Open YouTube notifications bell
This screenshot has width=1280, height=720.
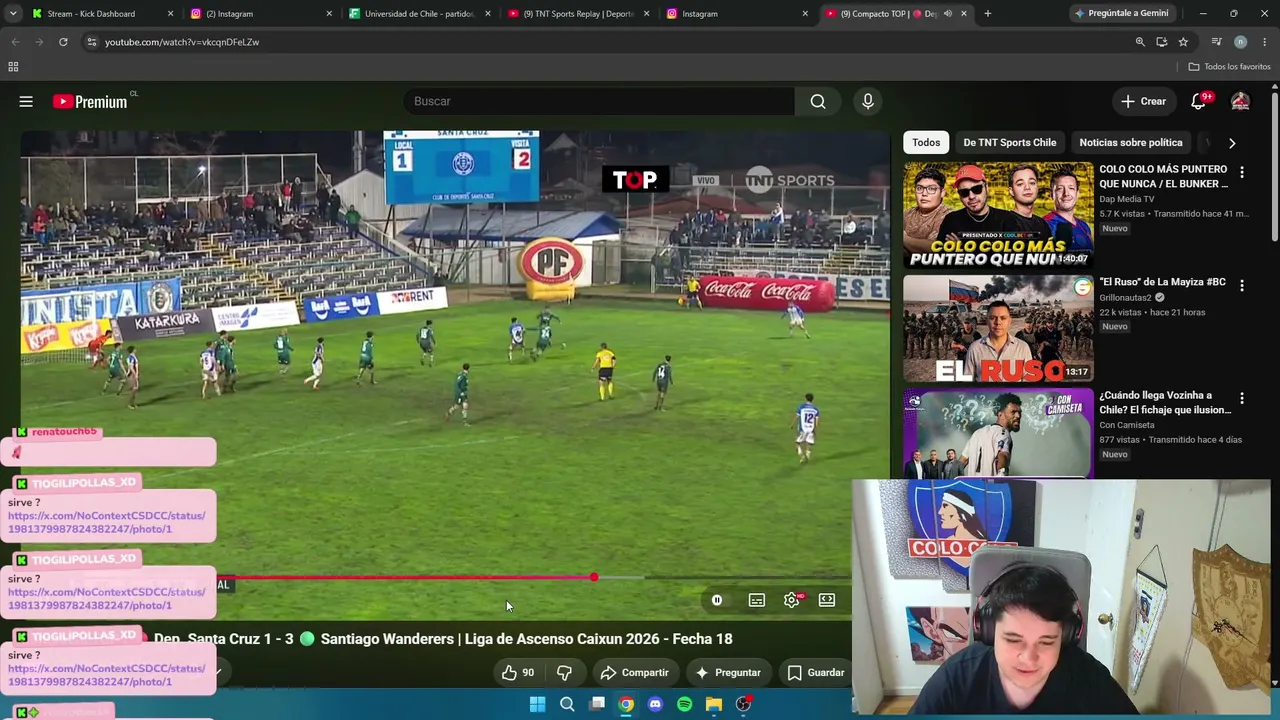[x=1198, y=101]
